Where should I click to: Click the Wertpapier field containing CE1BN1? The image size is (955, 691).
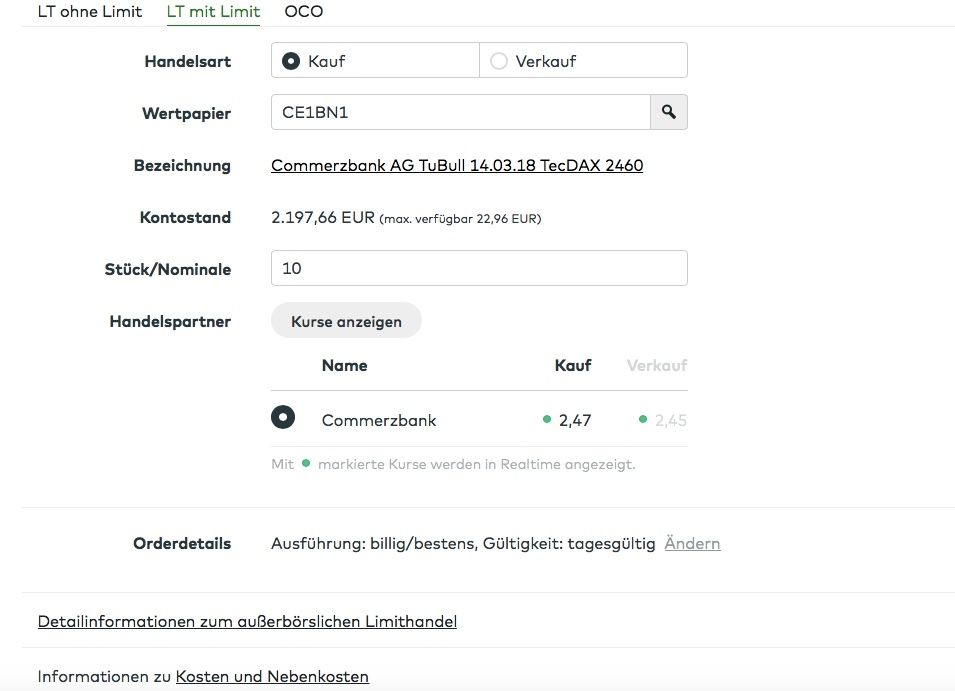coord(460,112)
